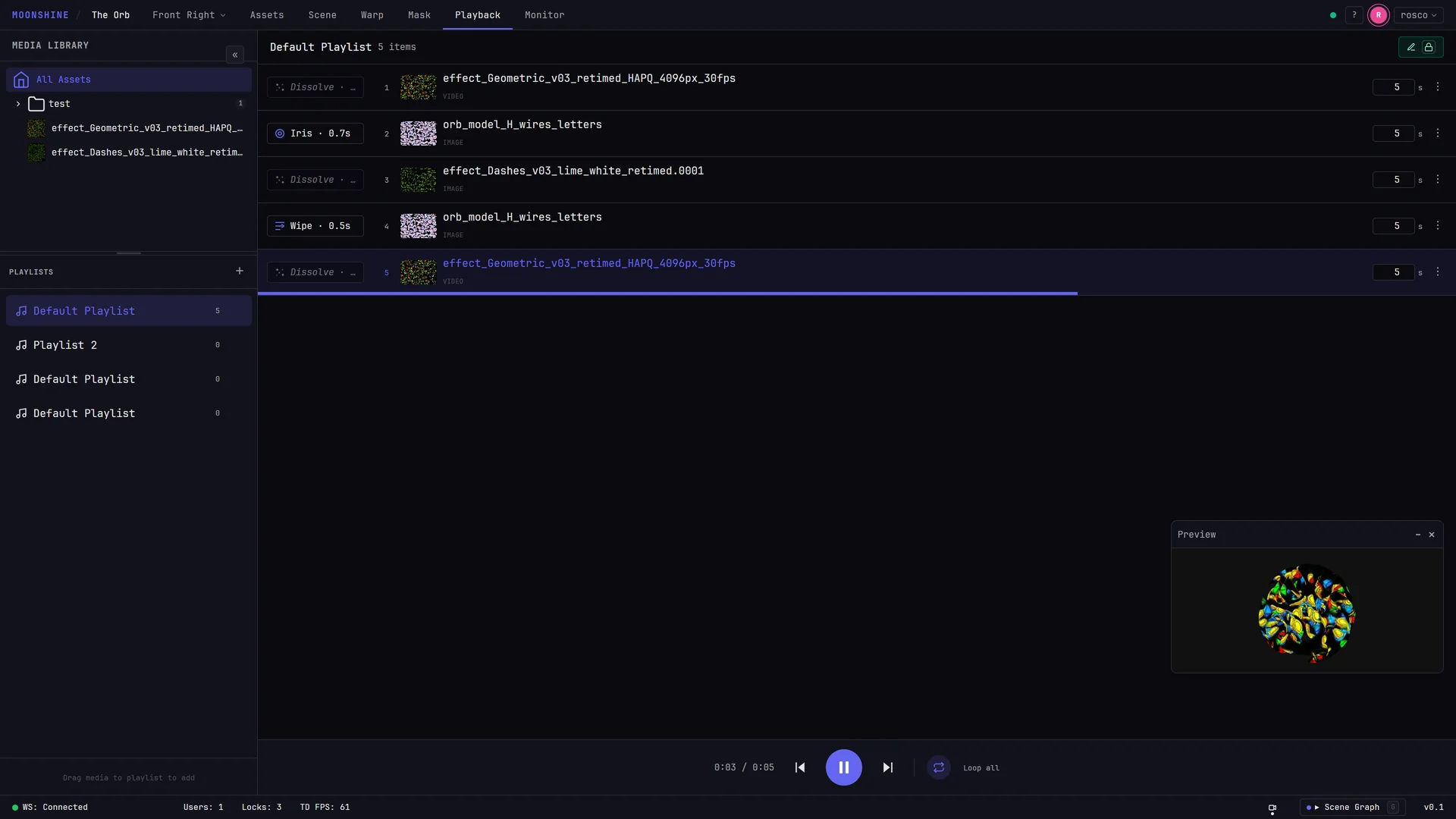Open more options for playlist item 5
This screenshot has height=819, width=1456.
tap(1438, 272)
